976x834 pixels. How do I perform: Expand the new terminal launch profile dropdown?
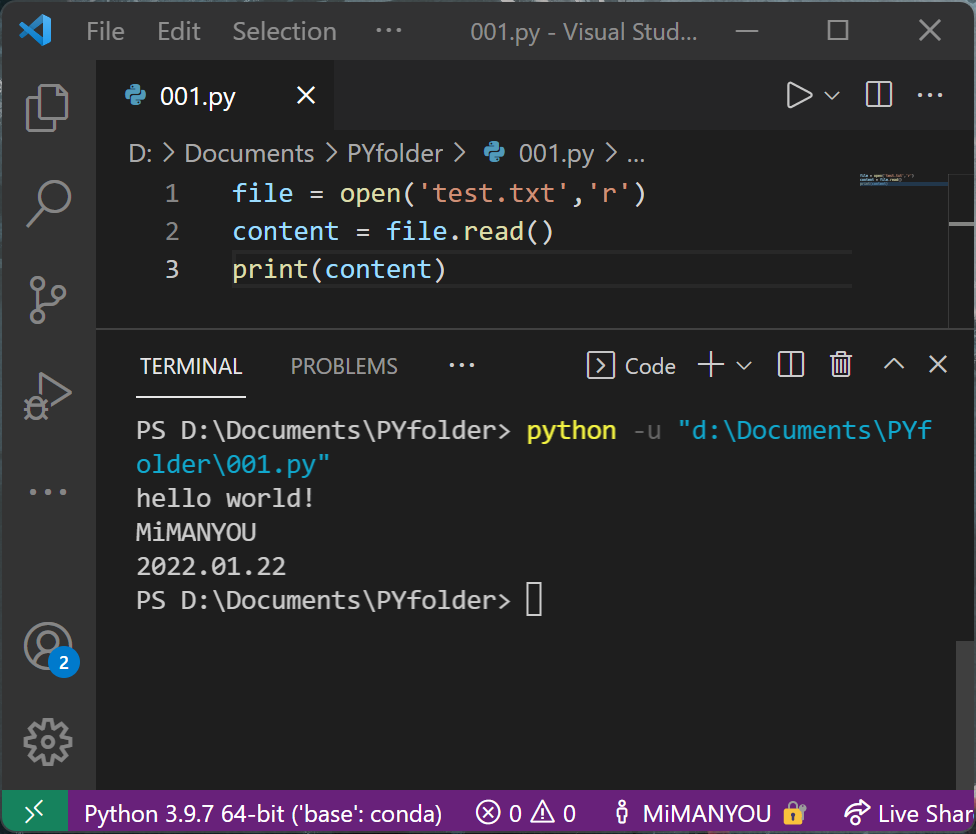pos(744,366)
